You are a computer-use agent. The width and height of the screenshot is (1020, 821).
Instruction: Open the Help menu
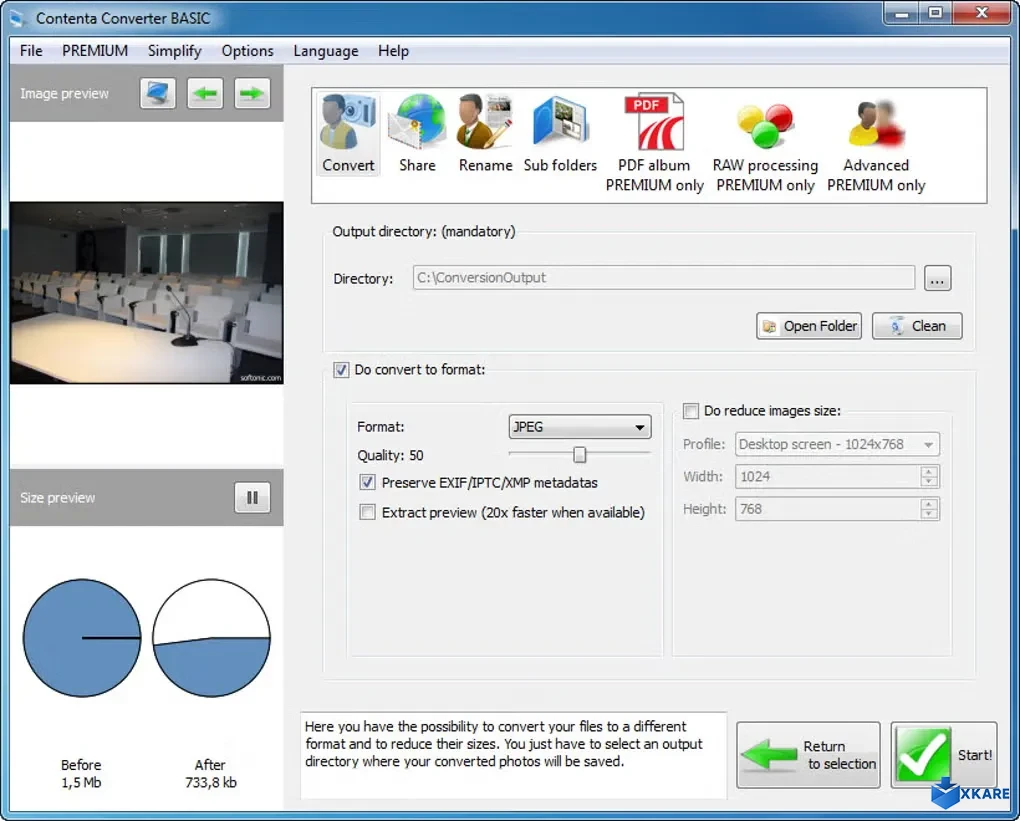(394, 51)
